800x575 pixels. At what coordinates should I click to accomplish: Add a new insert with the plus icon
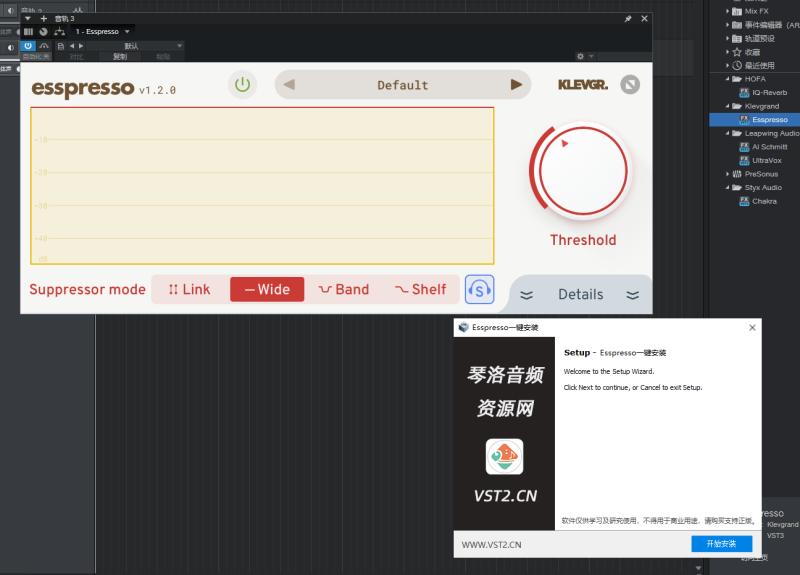coord(43,19)
